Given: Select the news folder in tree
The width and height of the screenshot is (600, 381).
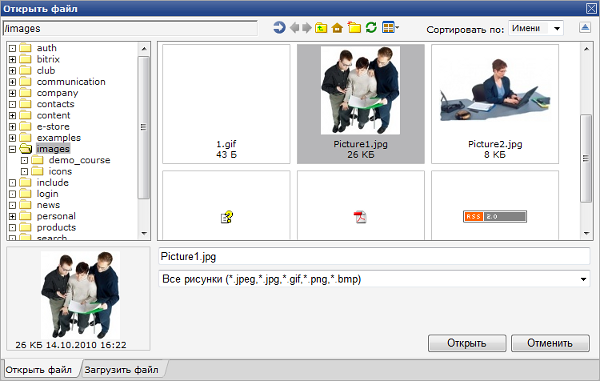Looking at the screenshot, I should tap(48, 205).
